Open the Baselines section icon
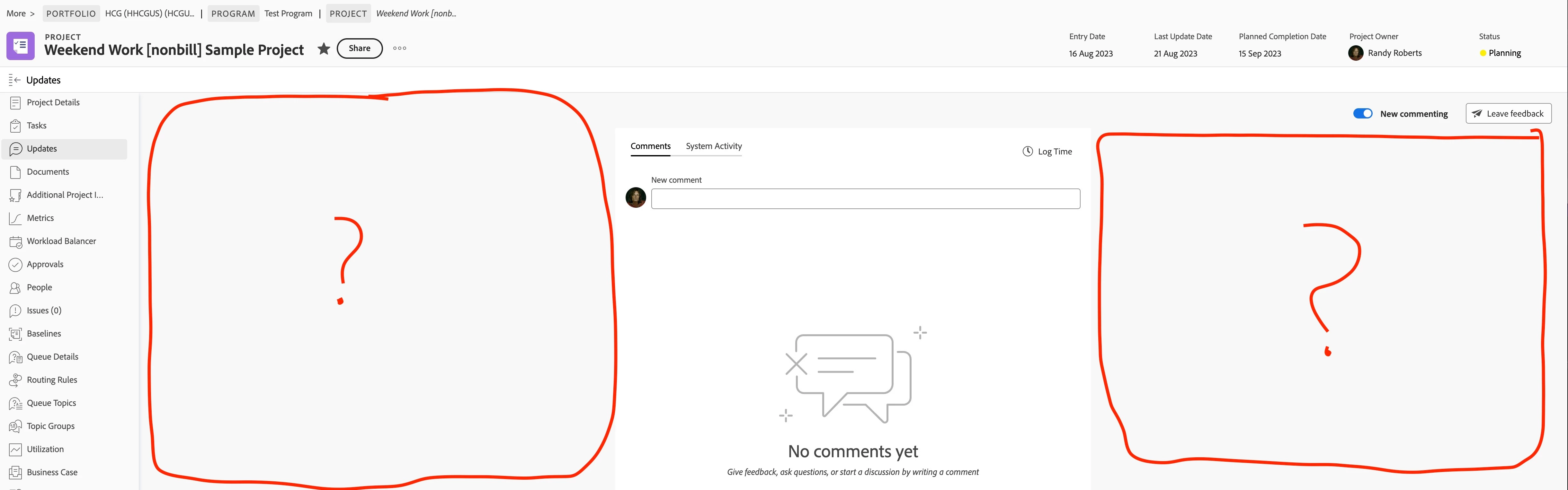 click(16, 334)
